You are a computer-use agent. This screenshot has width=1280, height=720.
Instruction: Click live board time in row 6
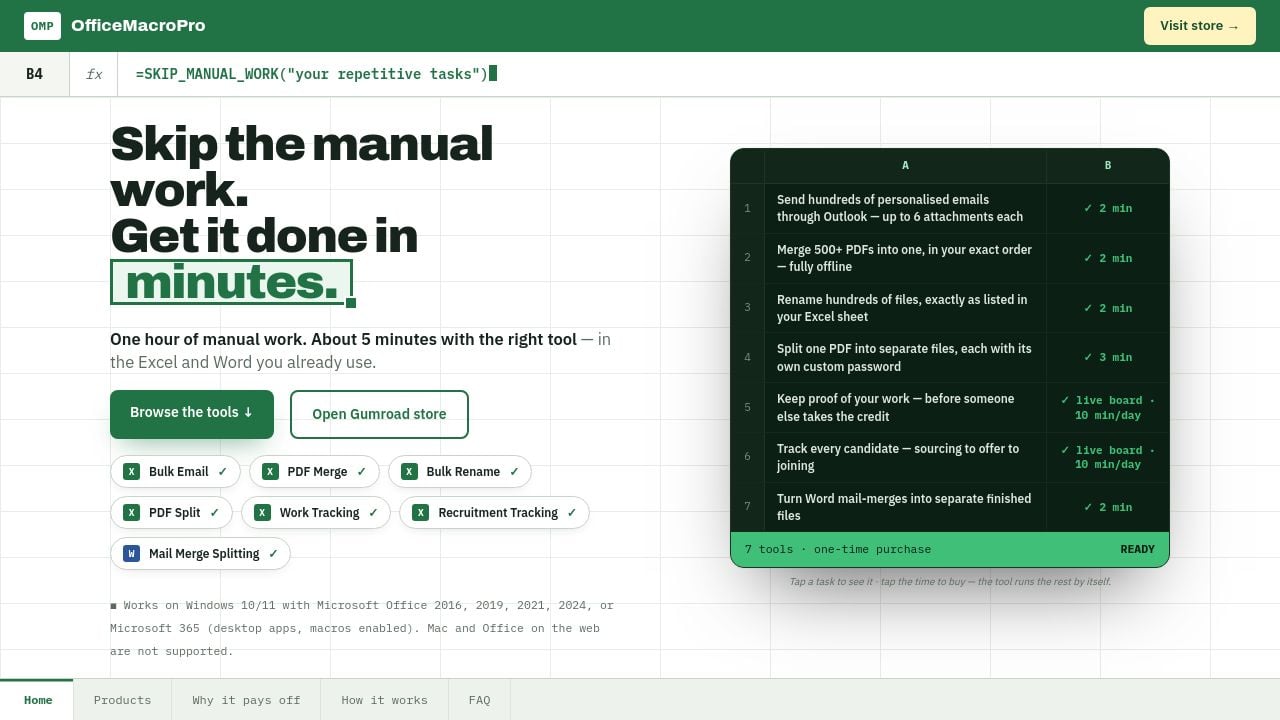tap(1108, 457)
